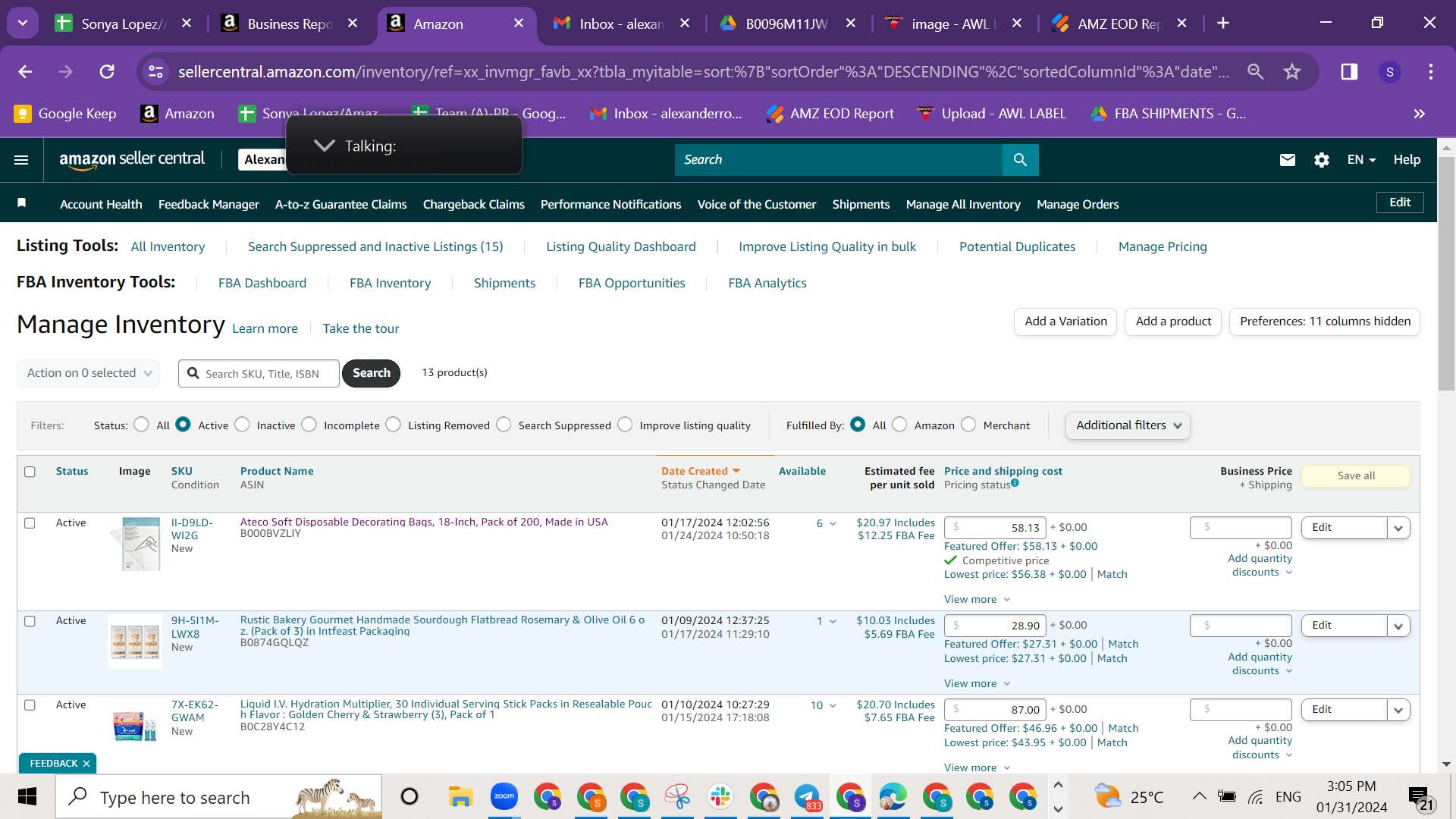The height and width of the screenshot is (819, 1456).
Task: Open the Edit dropdown arrow for Ateco row
Action: click(x=1398, y=528)
